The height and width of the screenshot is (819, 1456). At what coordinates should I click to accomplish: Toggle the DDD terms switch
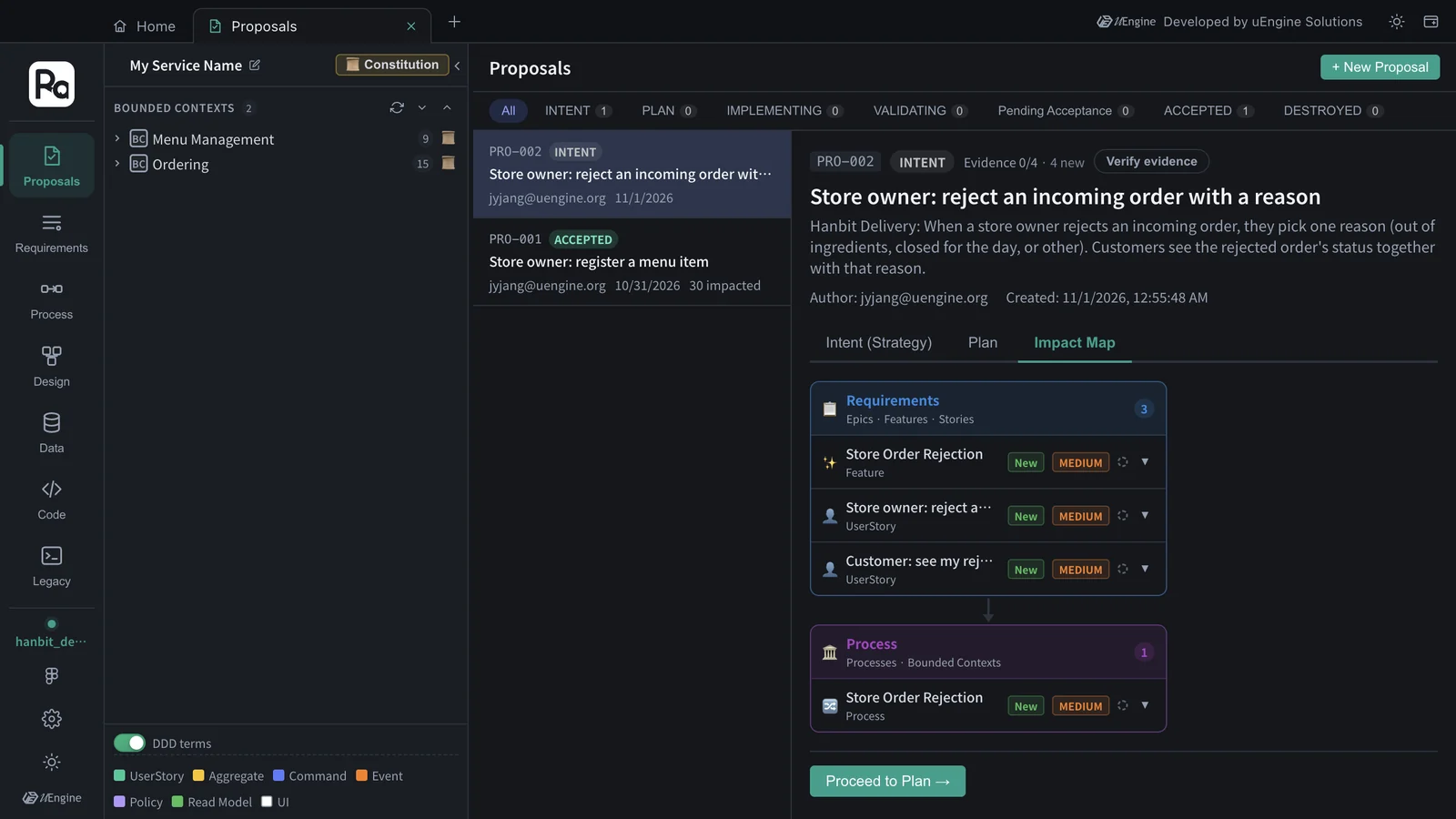pos(129,743)
